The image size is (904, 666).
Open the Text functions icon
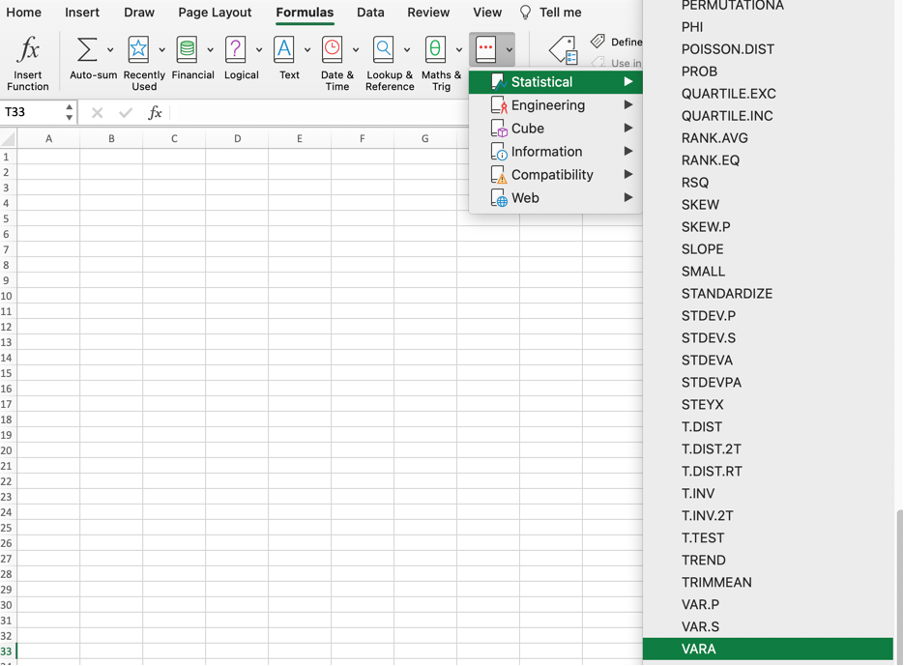coord(284,50)
